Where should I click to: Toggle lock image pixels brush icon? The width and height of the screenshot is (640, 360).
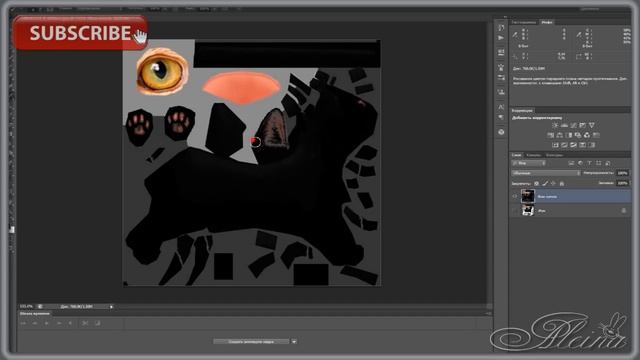[545, 183]
